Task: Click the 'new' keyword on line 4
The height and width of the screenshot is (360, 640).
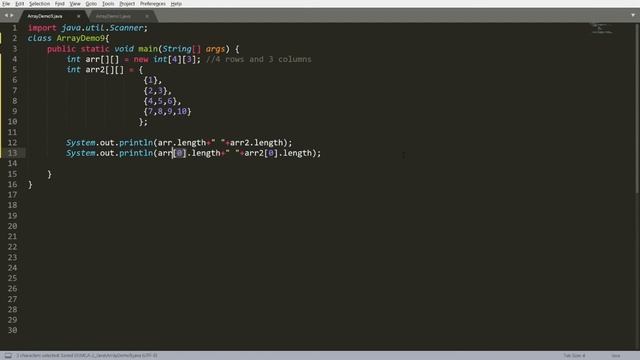Action: click(141, 59)
